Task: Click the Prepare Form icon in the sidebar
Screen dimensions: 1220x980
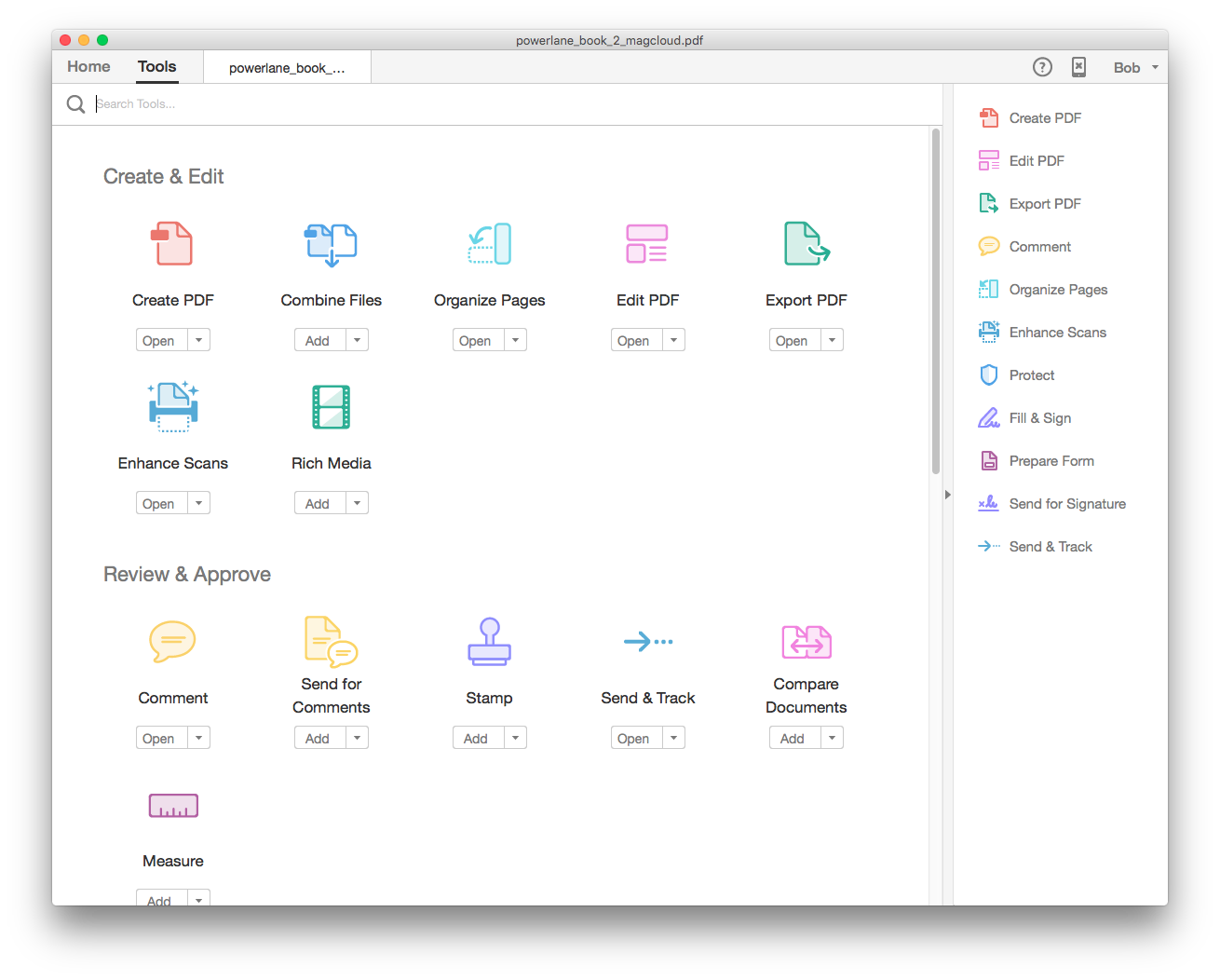Action: 989,461
